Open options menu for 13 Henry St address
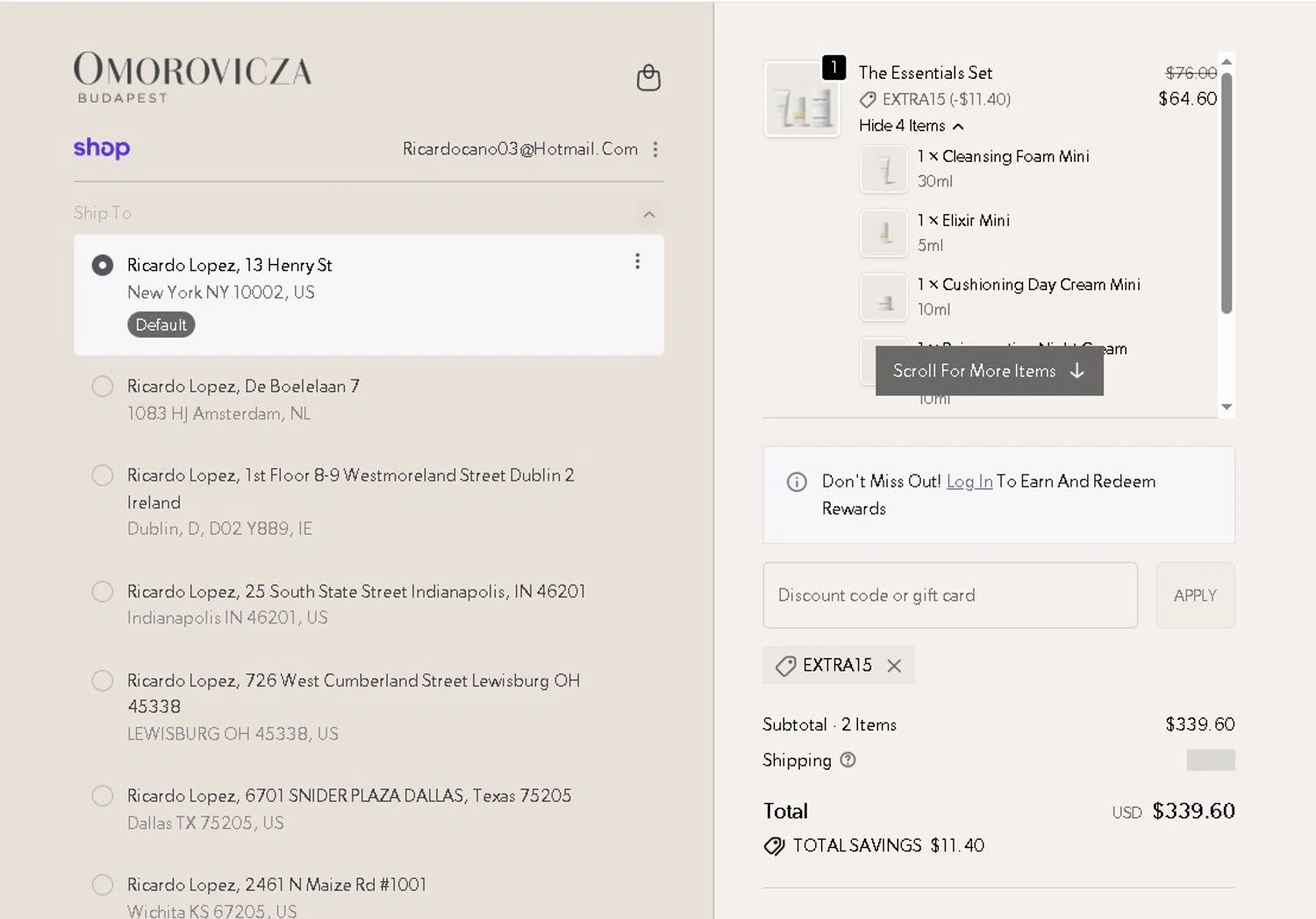1316x919 pixels. pos(638,261)
